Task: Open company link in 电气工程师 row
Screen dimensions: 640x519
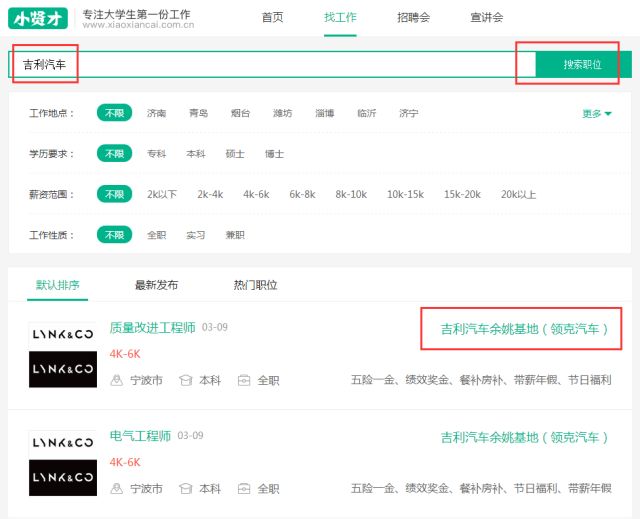Action: [x=524, y=437]
